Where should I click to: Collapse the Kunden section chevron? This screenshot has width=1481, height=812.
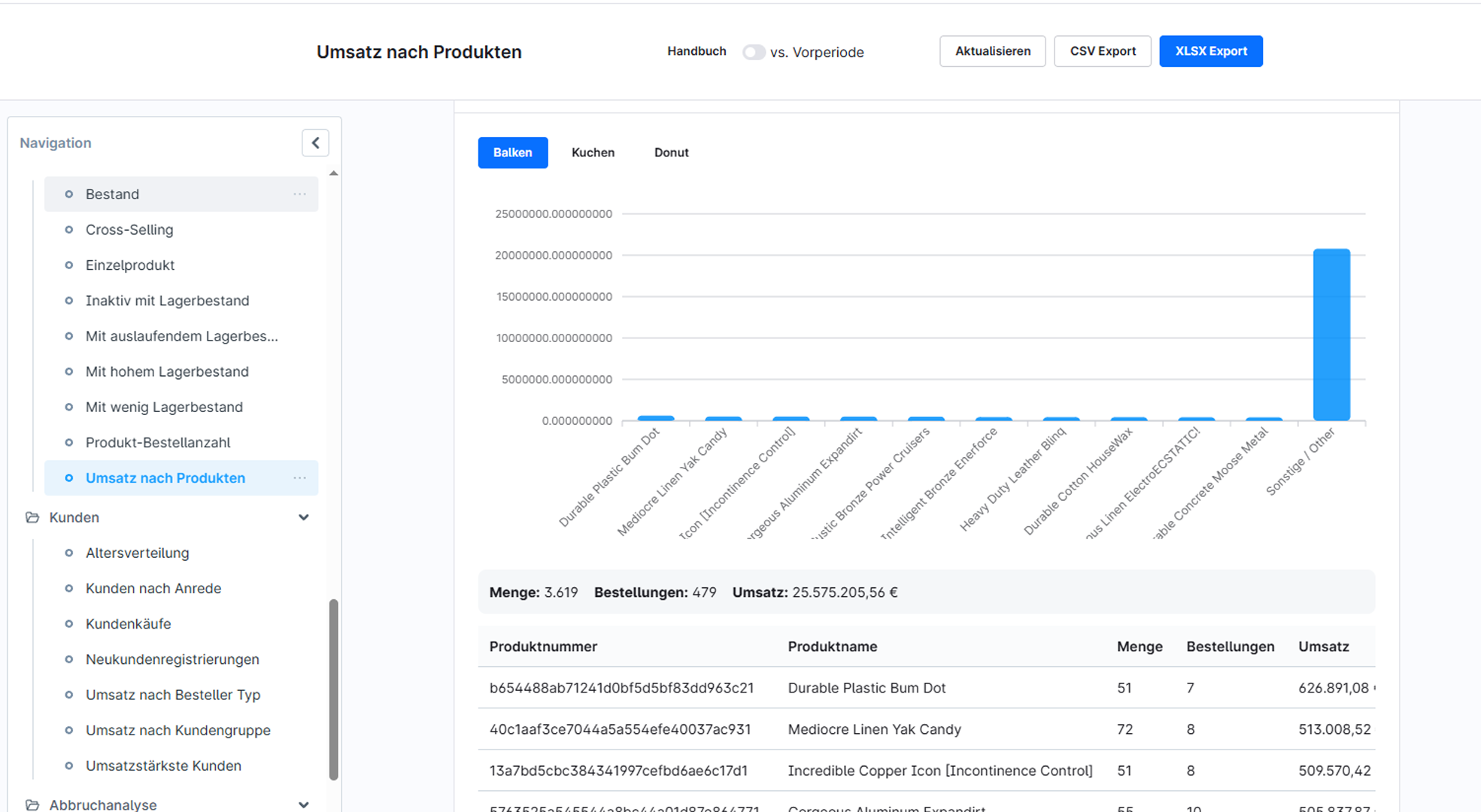click(304, 517)
